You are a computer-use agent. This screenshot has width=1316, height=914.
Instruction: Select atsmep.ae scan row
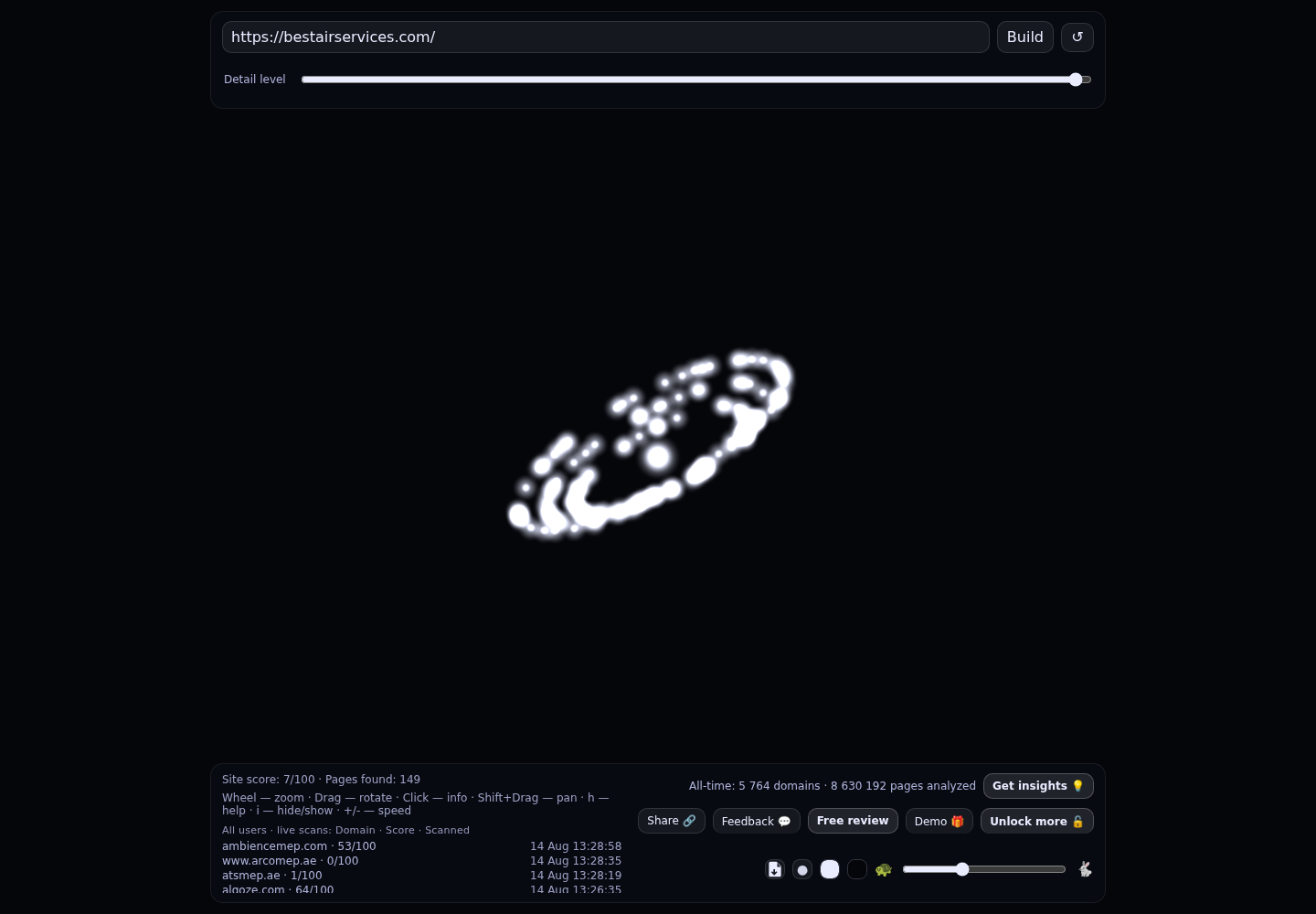pyautogui.click(x=421, y=876)
